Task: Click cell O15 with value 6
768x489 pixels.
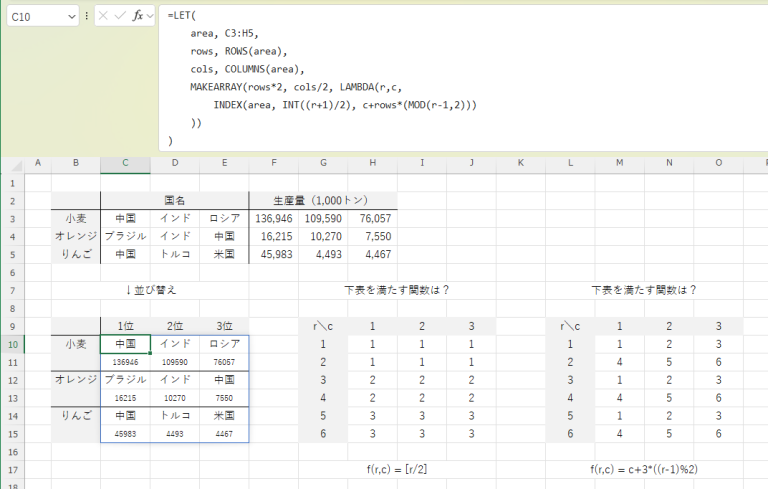Action: click(x=719, y=434)
